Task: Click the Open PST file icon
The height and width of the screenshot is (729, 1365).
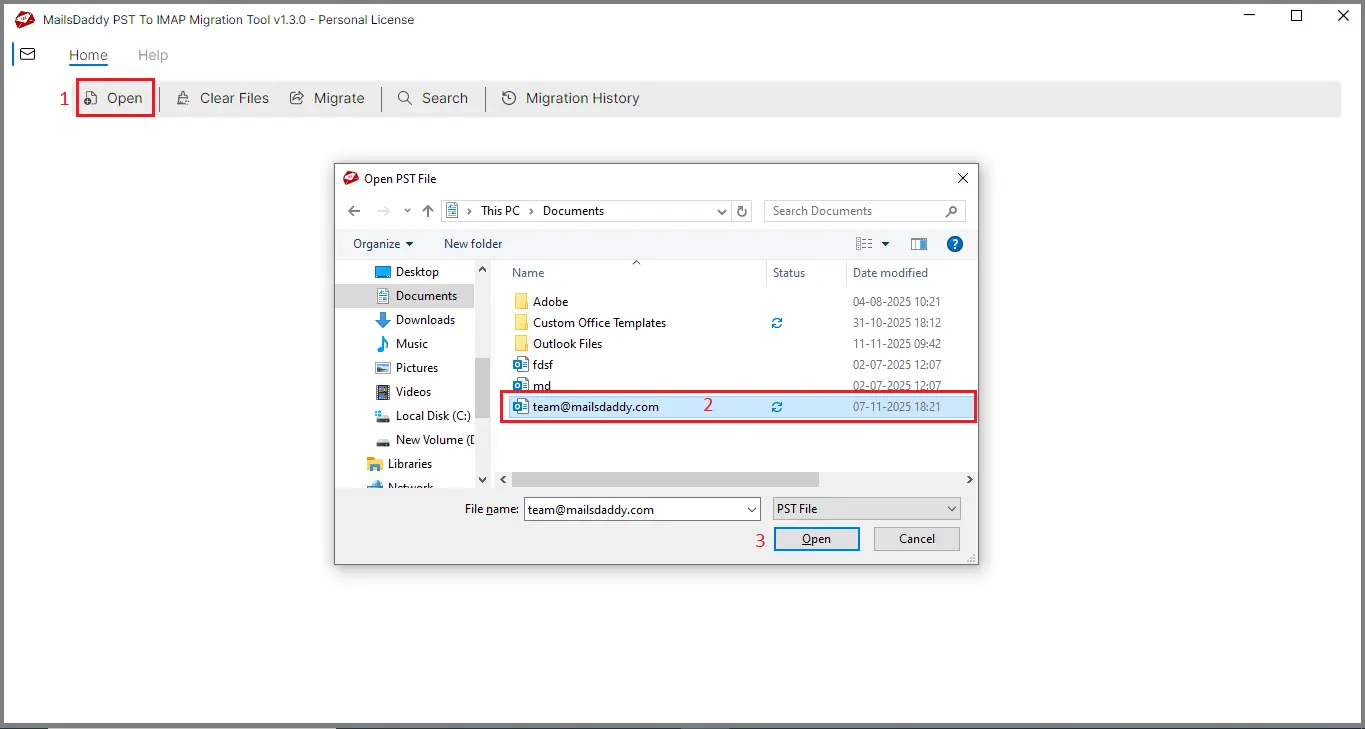Action: click(x=90, y=97)
